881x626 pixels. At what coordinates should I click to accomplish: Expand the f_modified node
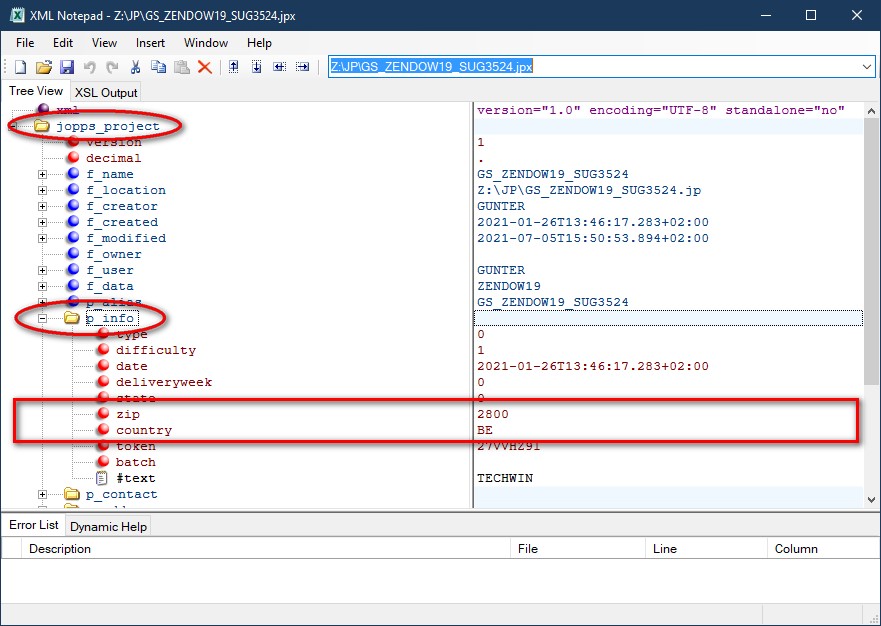click(43, 238)
